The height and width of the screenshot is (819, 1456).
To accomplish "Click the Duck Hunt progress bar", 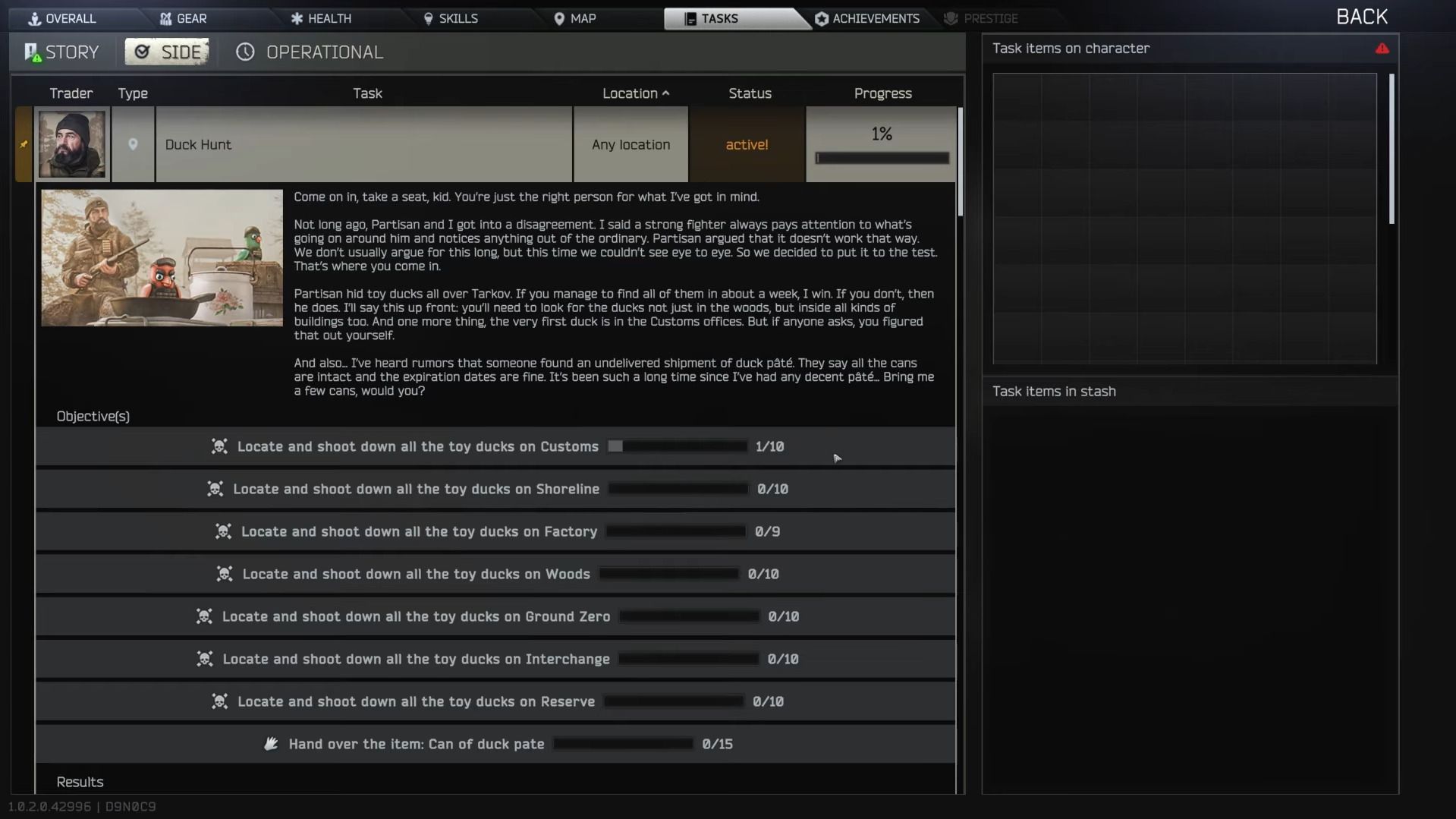I will click(882, 158).
